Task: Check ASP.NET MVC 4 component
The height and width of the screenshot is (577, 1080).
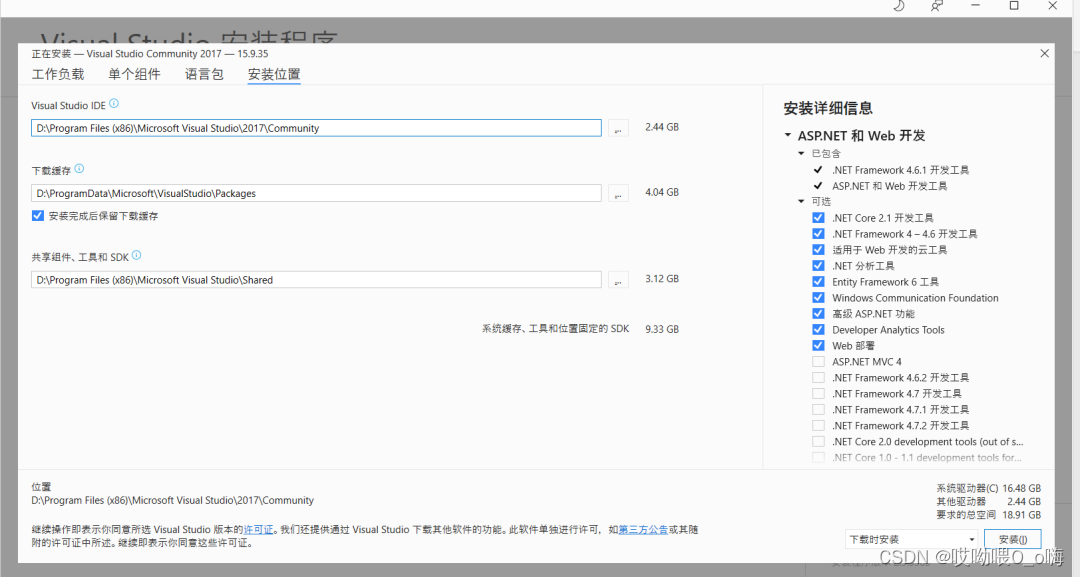Action: [x=818, y=361]
